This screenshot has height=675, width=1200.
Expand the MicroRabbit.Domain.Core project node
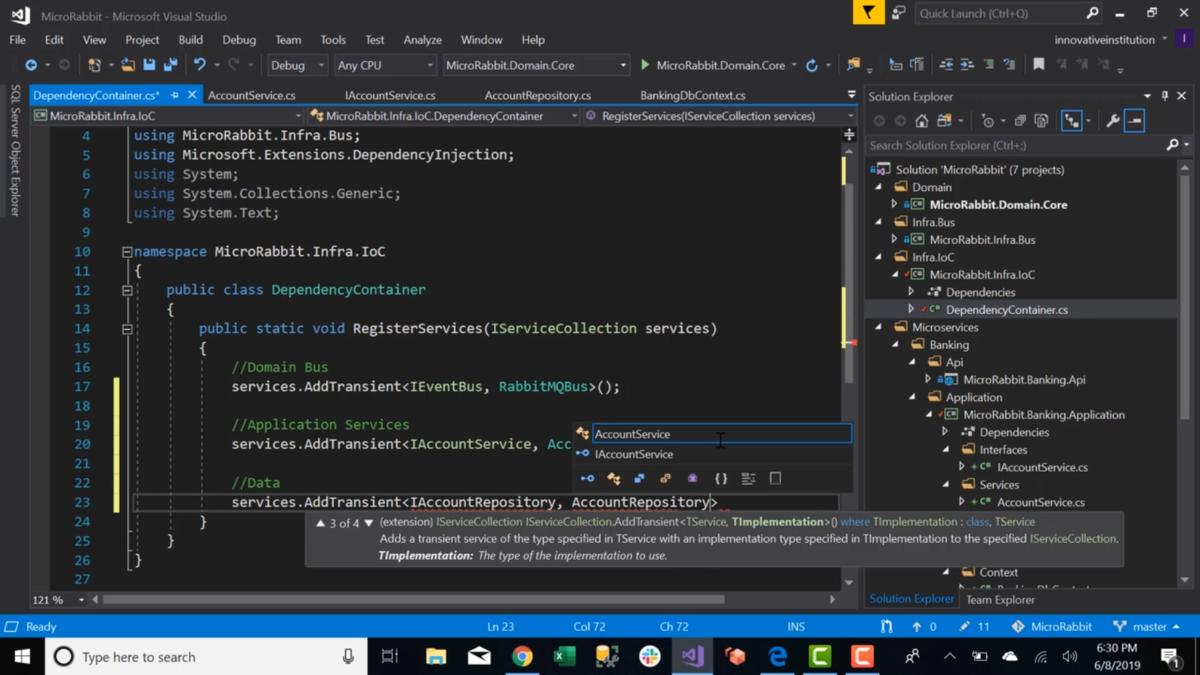[895, 204]
